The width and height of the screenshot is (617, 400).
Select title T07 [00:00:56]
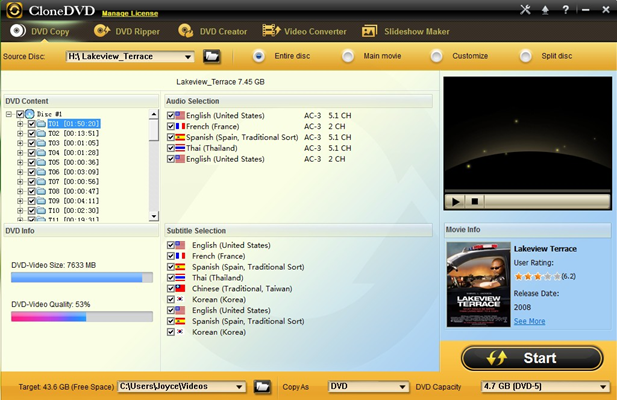(74, 182)
